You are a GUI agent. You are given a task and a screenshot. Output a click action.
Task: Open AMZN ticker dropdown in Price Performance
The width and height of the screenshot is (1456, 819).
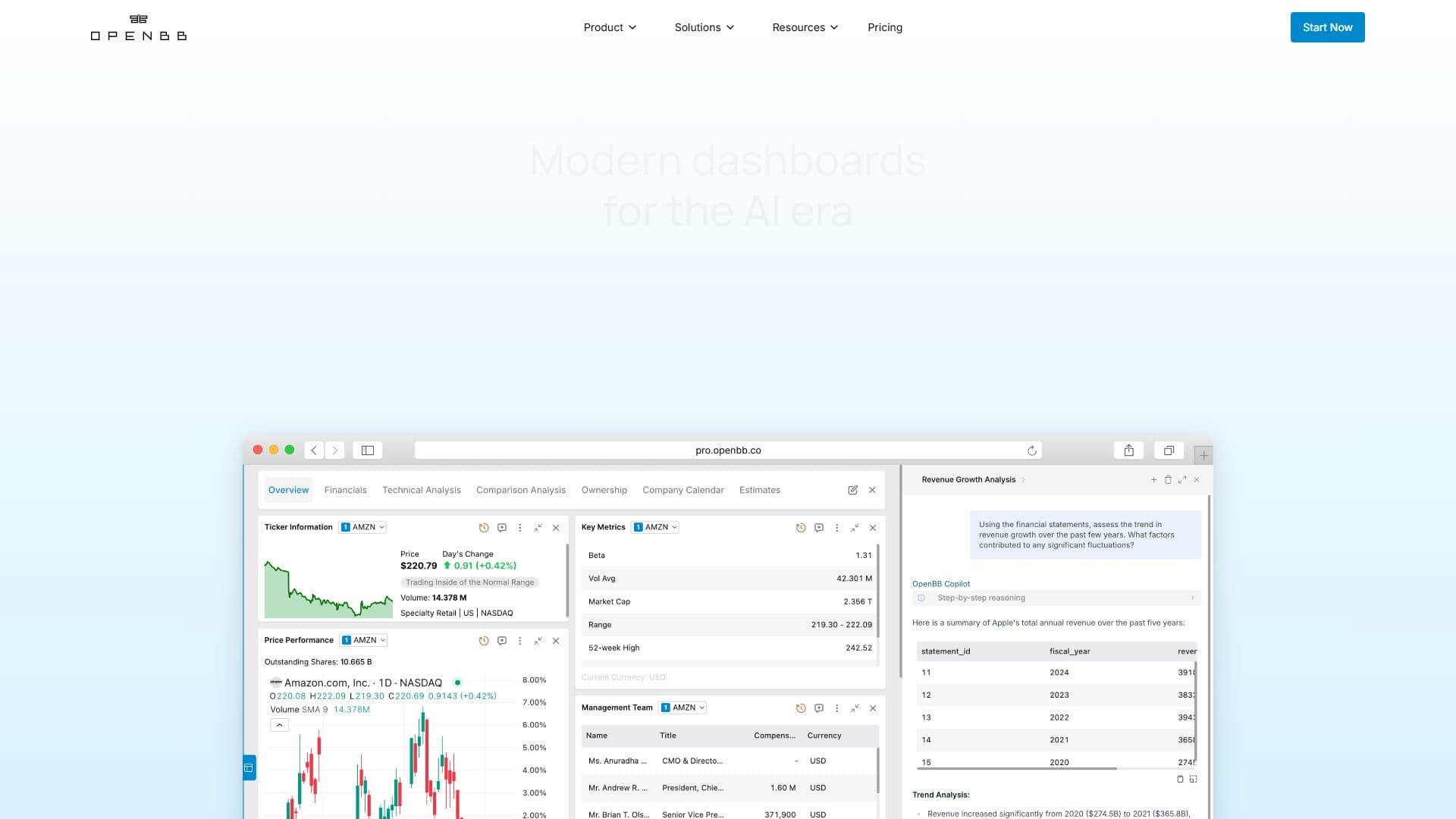(364, 640)
